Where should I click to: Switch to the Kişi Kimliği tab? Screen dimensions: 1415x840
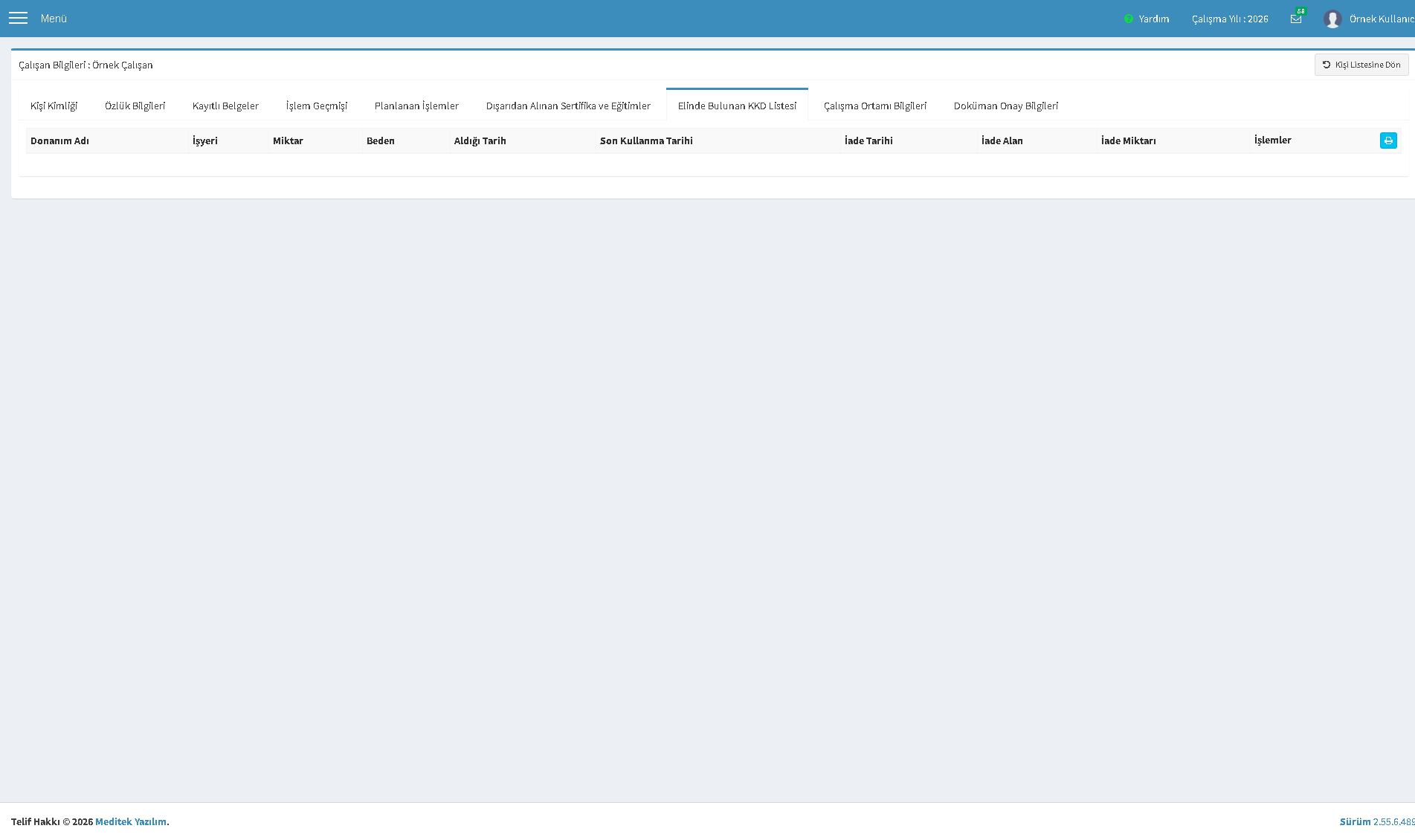click(54, 106)
